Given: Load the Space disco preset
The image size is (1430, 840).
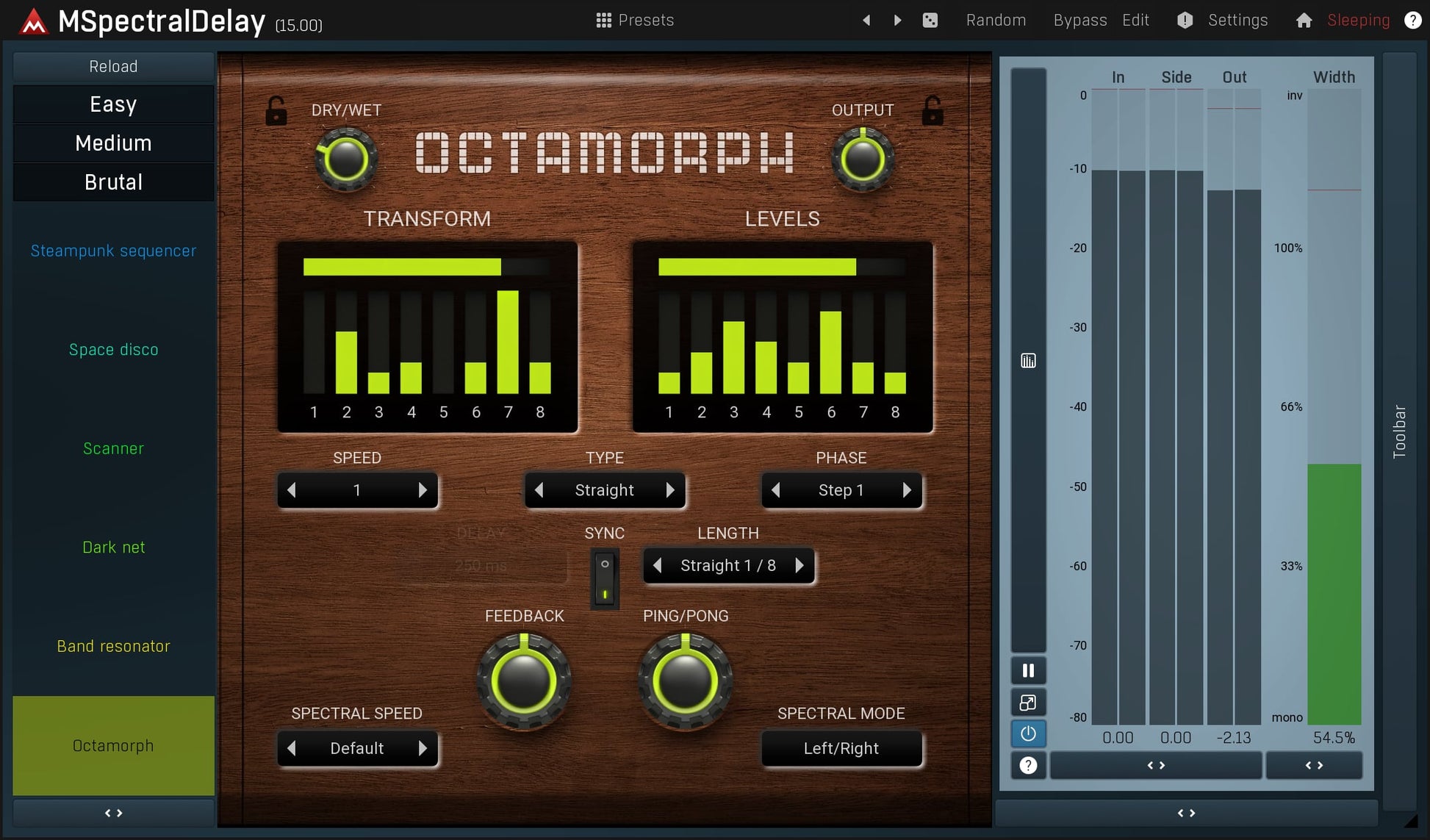Looking at the screenshot, I should point(113,349).
